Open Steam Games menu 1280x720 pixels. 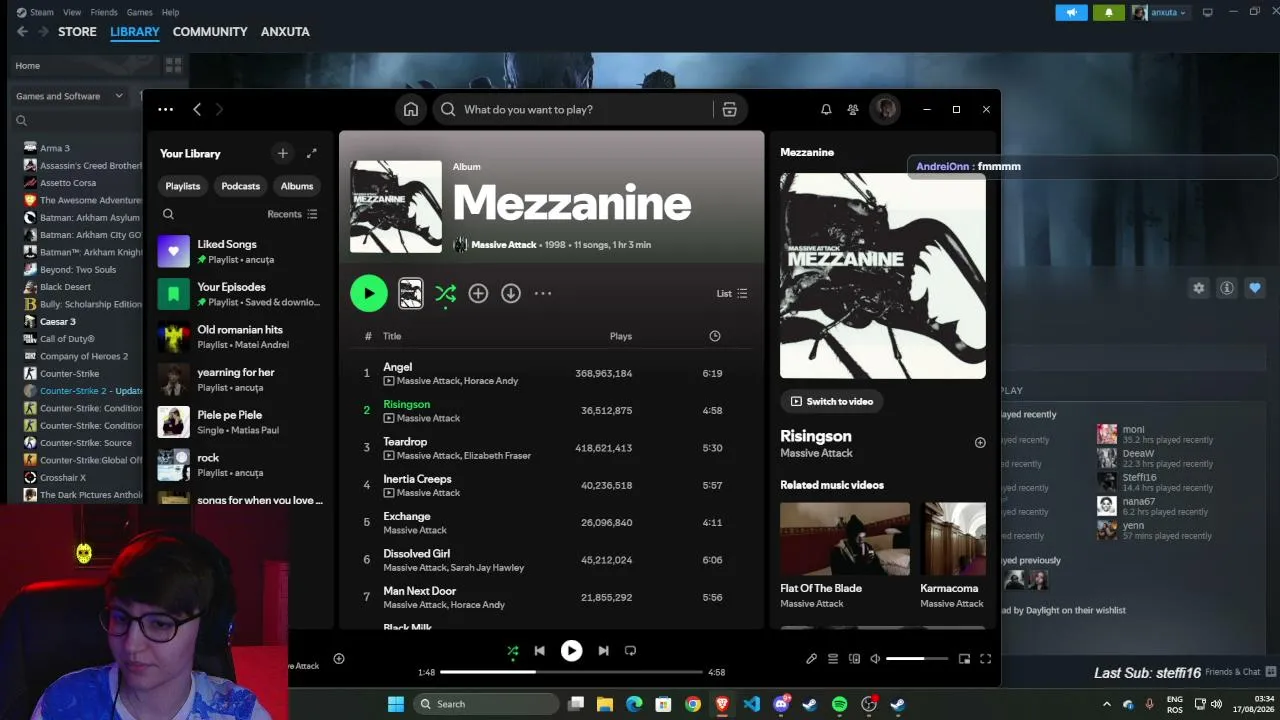[x=140, y=12]
